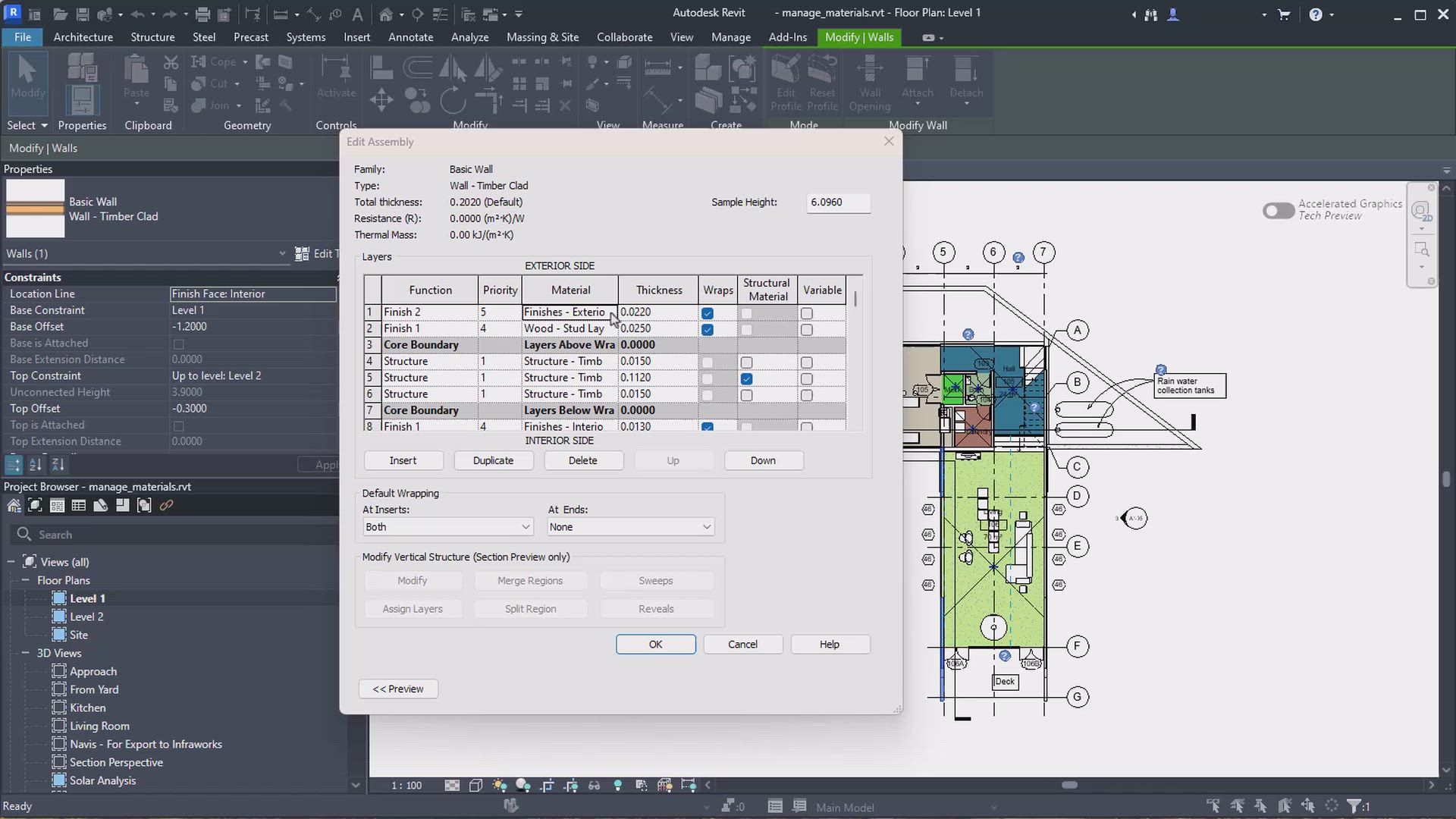1456x819 pixels.
Task: Click the shopping cart icon in title bar
Action: 1284,14
